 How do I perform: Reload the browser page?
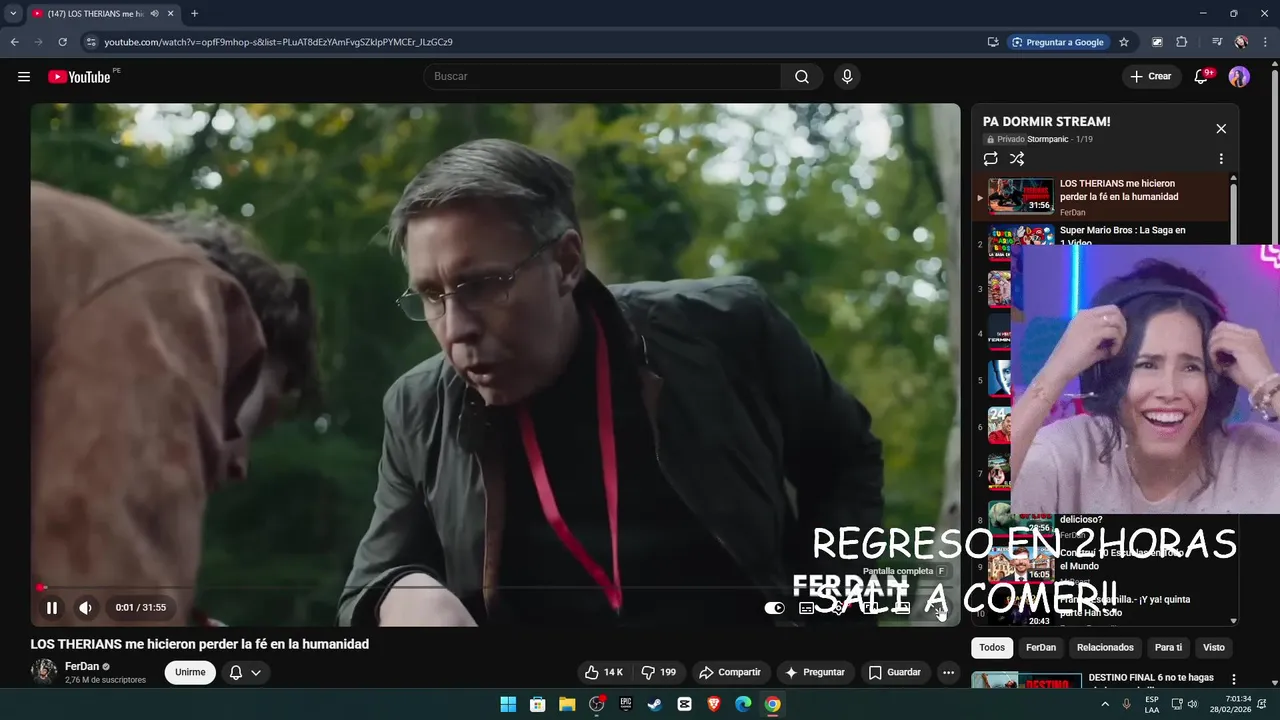pyautogui.click(x=62, y=42)
